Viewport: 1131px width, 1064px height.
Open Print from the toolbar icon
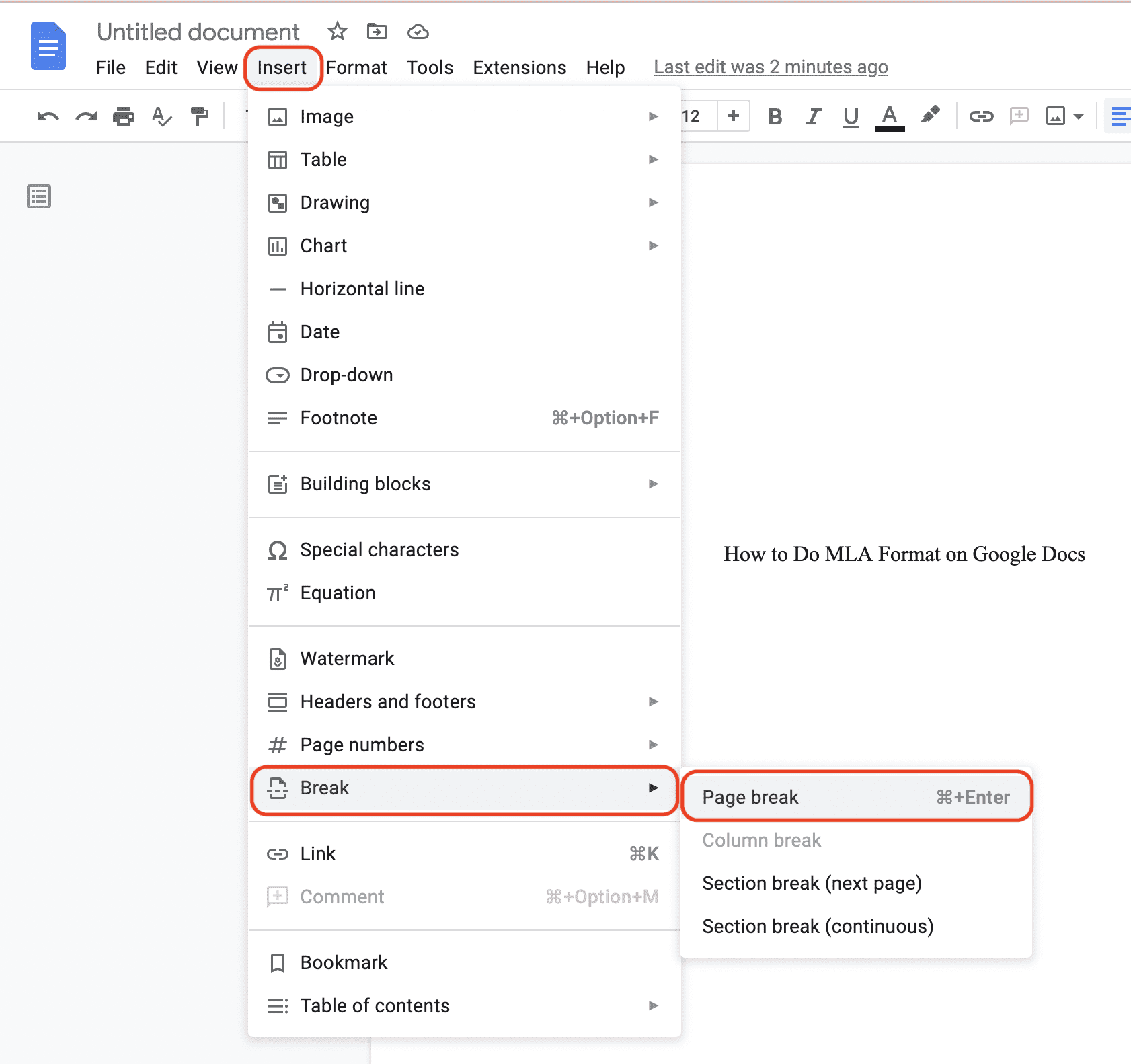[x=124, y=116]
